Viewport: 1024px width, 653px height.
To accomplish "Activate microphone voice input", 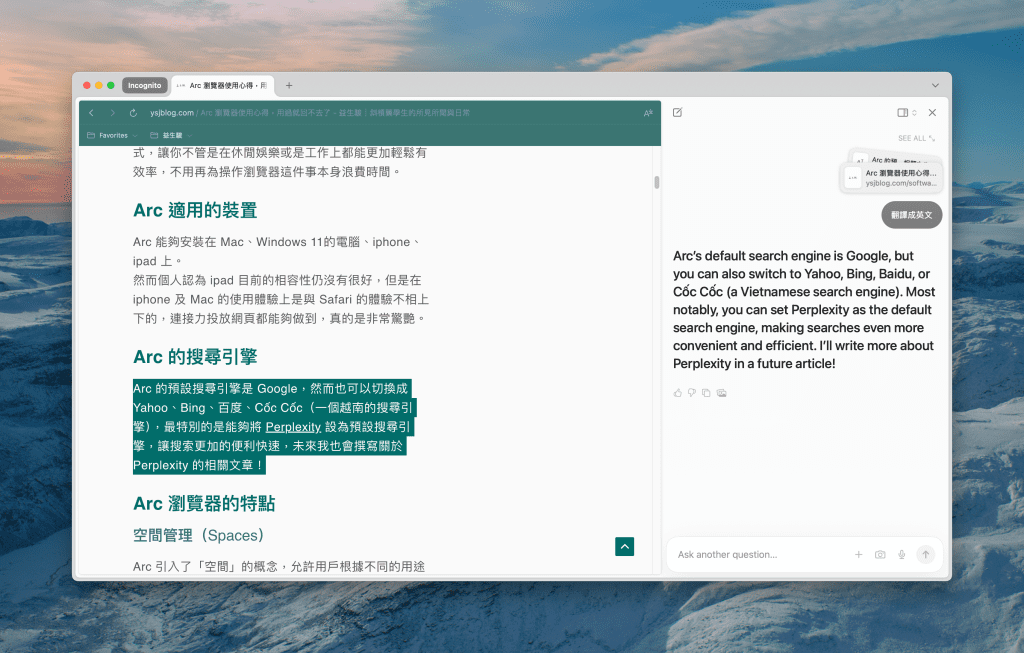I will pos(902,555).
